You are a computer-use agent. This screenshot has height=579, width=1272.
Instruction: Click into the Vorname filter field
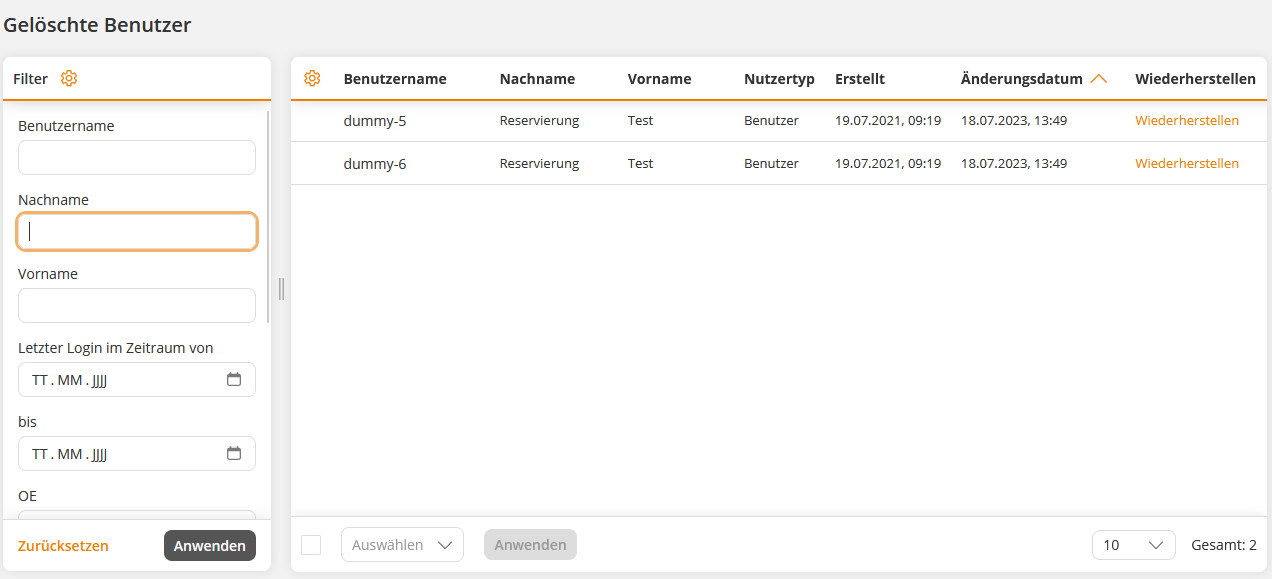tap(137, 306)
